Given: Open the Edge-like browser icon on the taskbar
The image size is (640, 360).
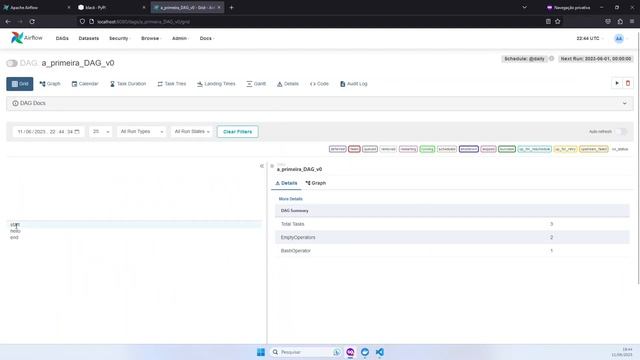Looking at the screenshot, I should (365, 352).
